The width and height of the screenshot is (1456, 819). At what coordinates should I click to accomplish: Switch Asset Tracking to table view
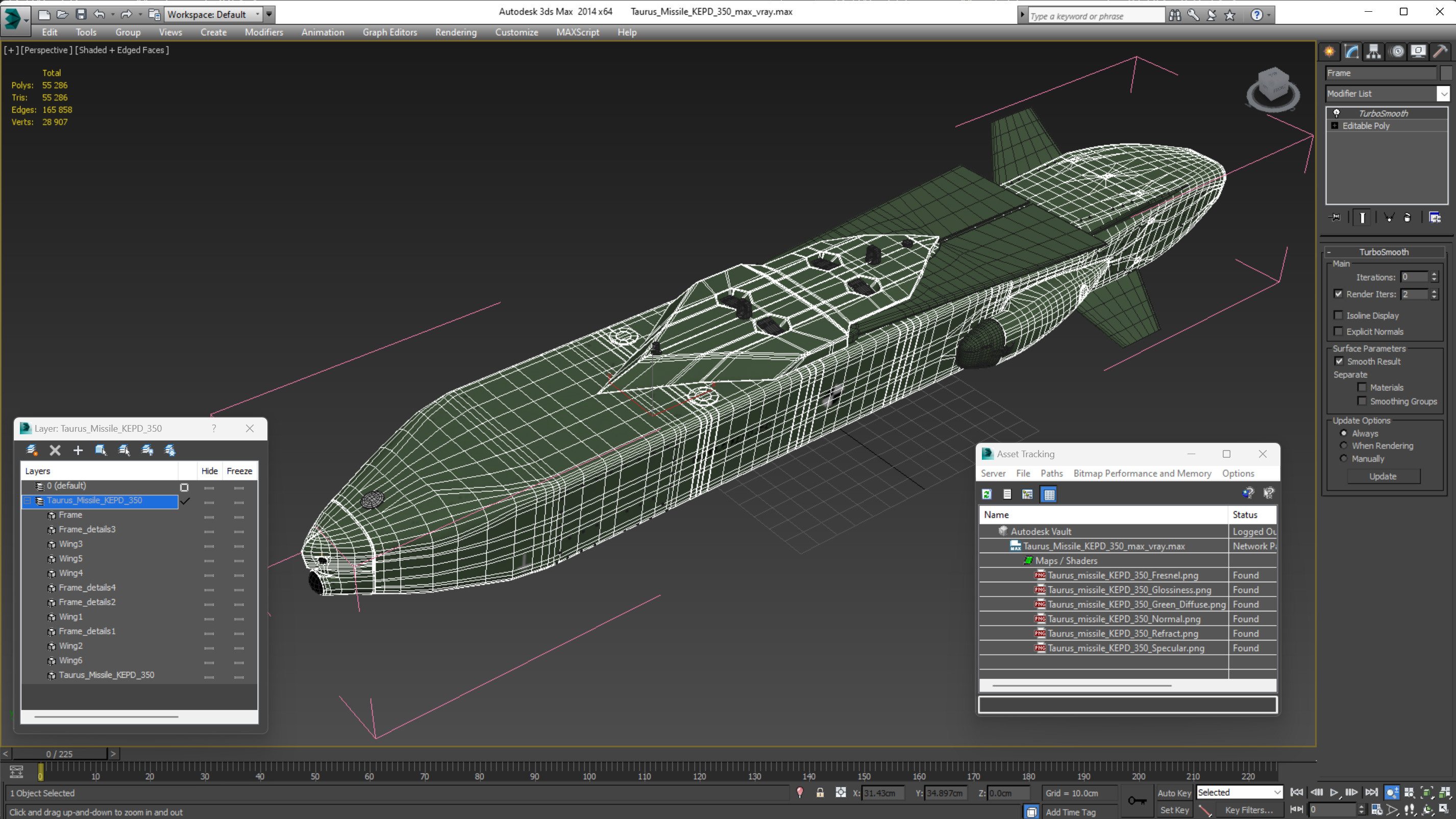1049,494
